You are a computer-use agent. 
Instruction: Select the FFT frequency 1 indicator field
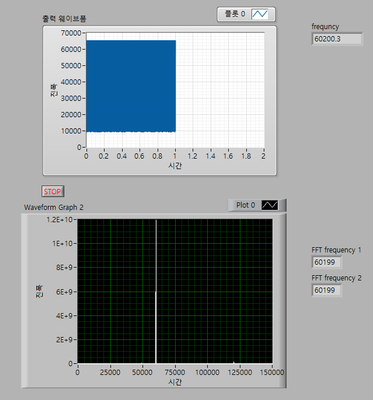point(326,262)
